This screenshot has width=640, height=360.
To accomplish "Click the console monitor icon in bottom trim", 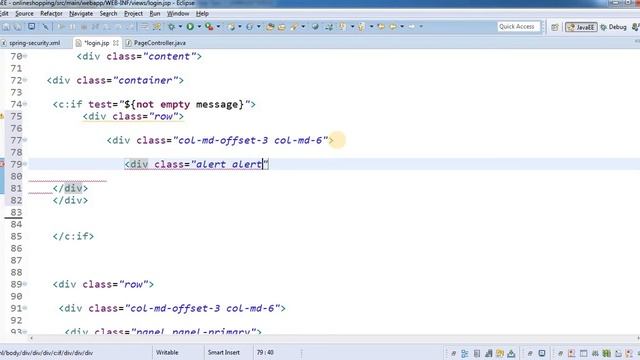I will [542, 353].
